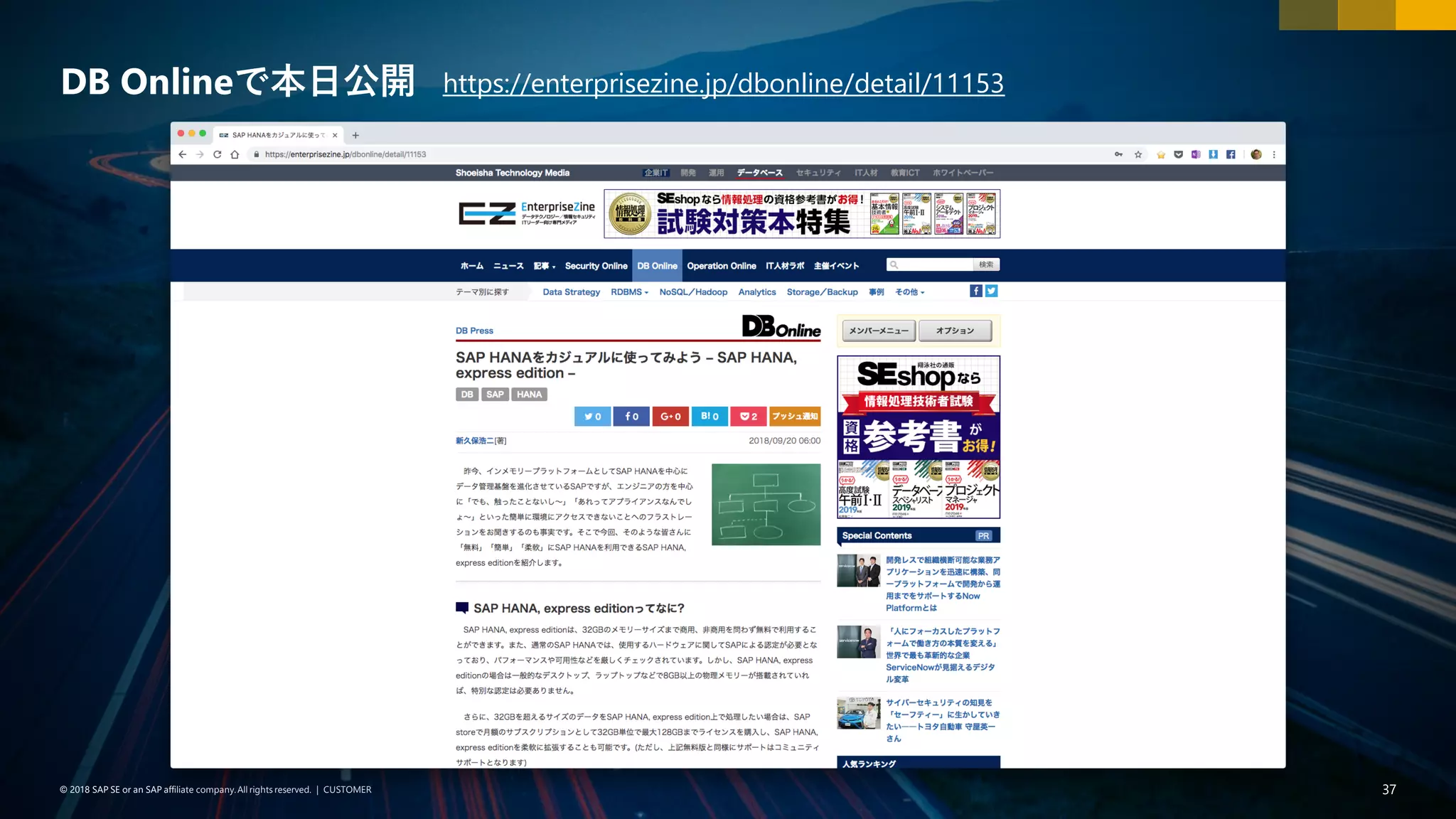Expand the その他 theme dropdown
The height and width of the screenshot is (819, 1456).
909,292
